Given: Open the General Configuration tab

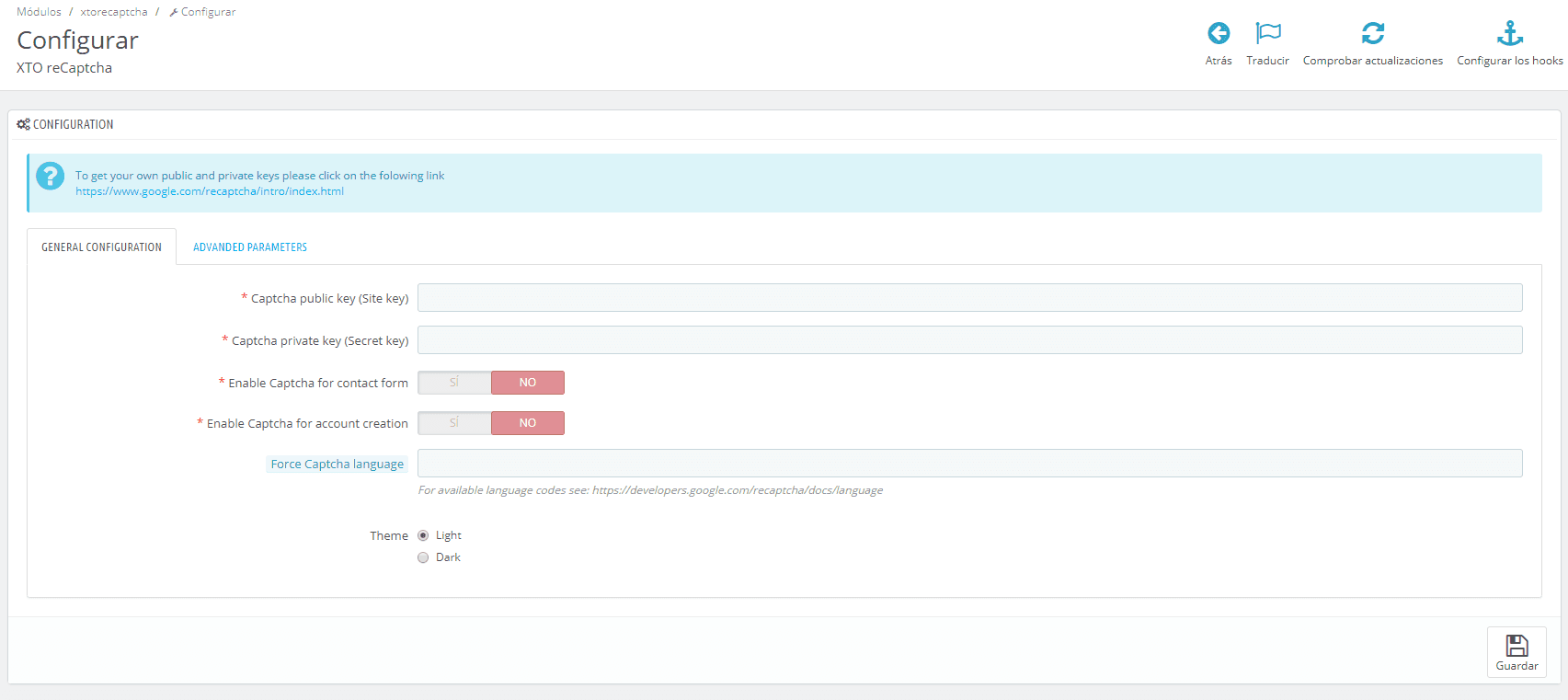Looking at the screenshot, I should [x=101, y=247].
